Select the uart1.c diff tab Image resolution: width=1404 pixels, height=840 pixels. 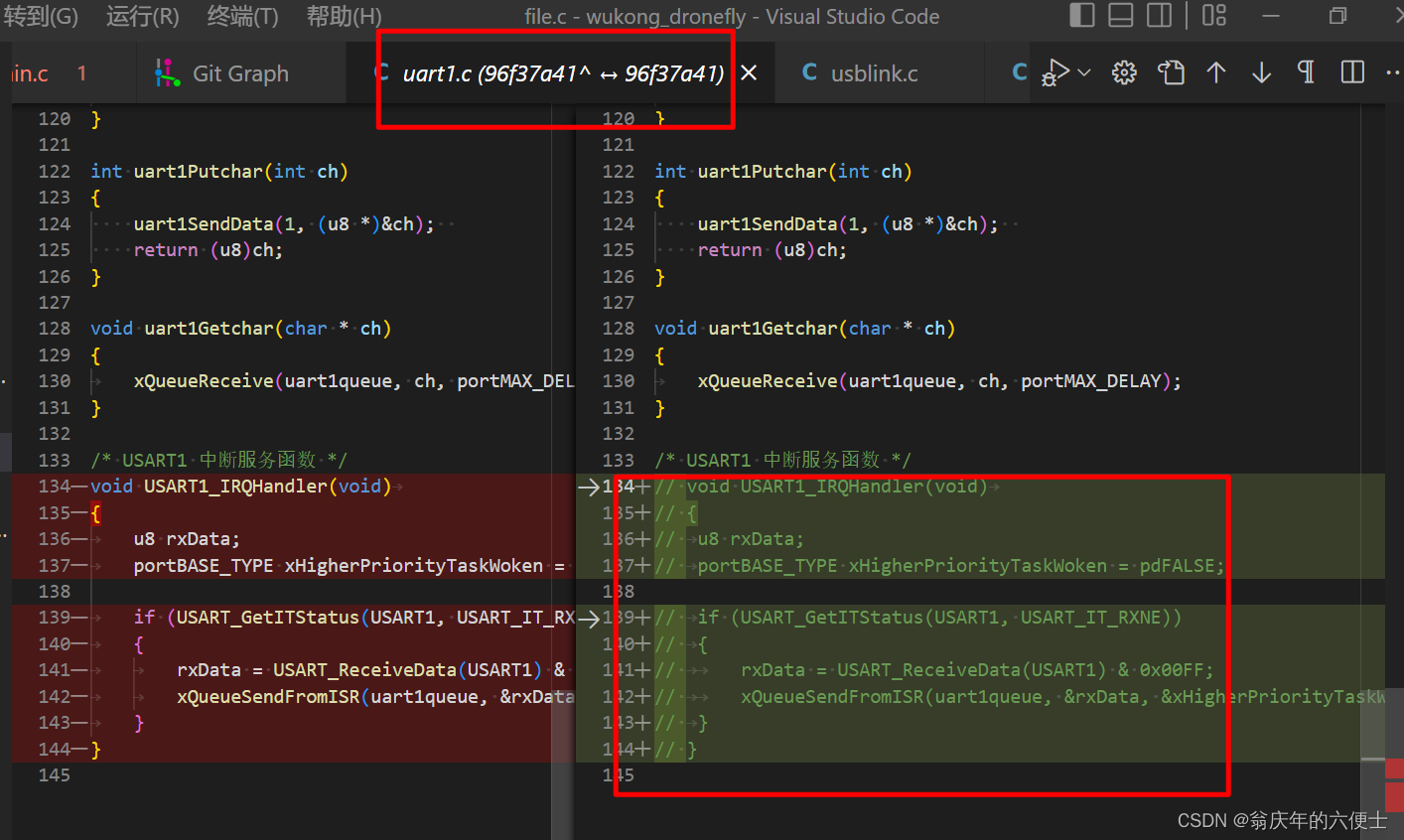[x=563, y=73]
